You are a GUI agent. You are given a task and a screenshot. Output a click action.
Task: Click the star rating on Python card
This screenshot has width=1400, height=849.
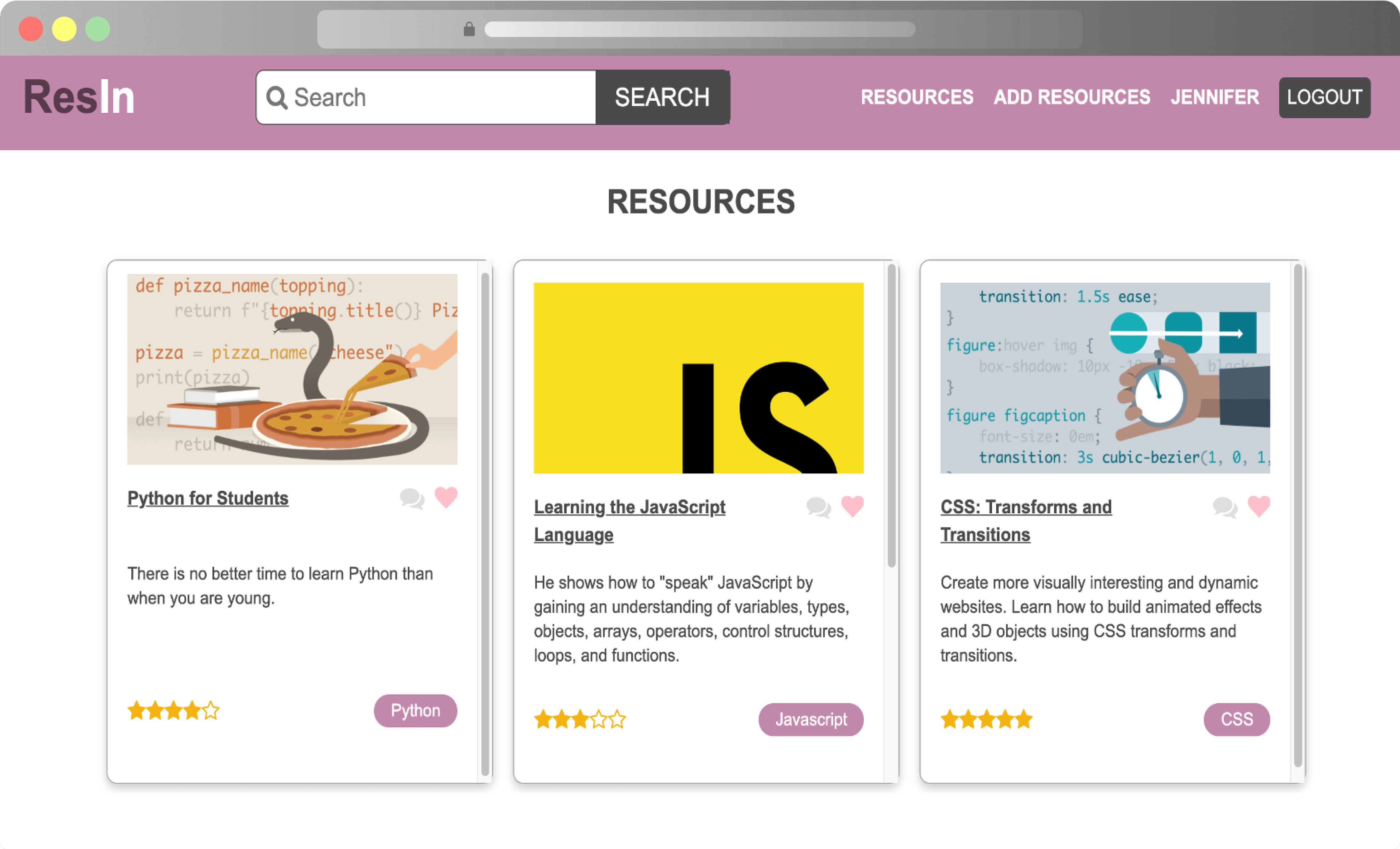click(x=173, y=710)
